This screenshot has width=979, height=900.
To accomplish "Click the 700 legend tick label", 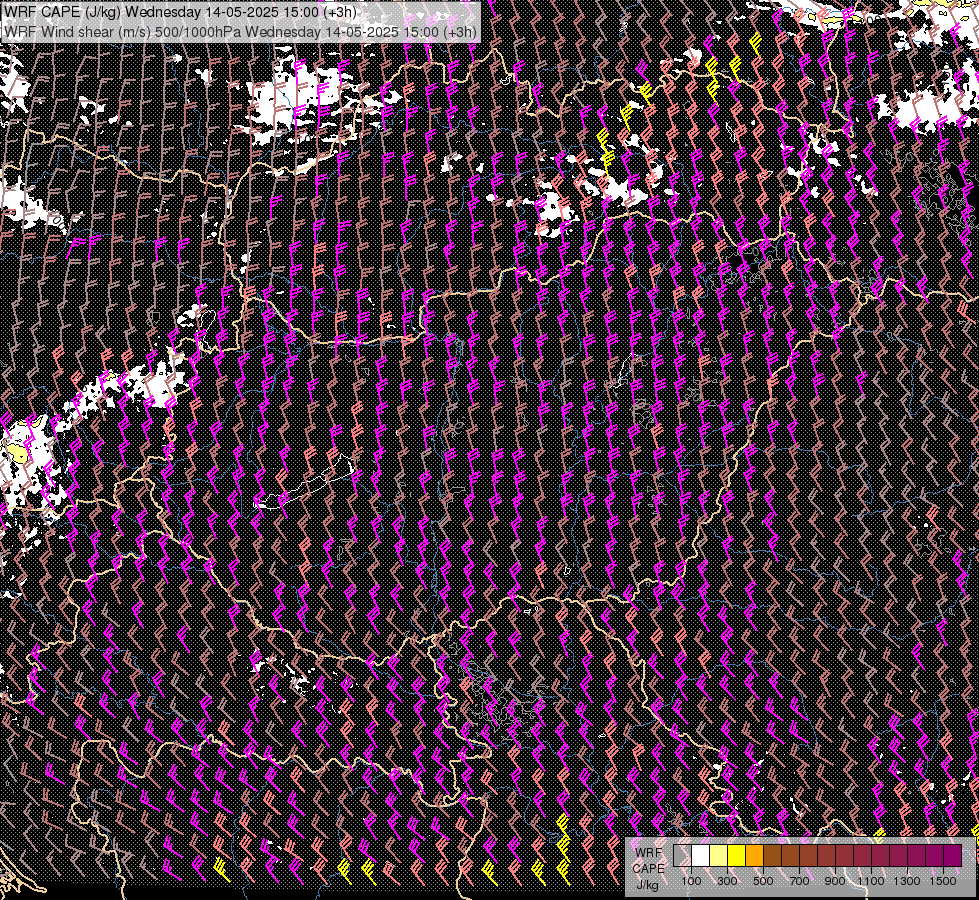I will tap(799, 881).
